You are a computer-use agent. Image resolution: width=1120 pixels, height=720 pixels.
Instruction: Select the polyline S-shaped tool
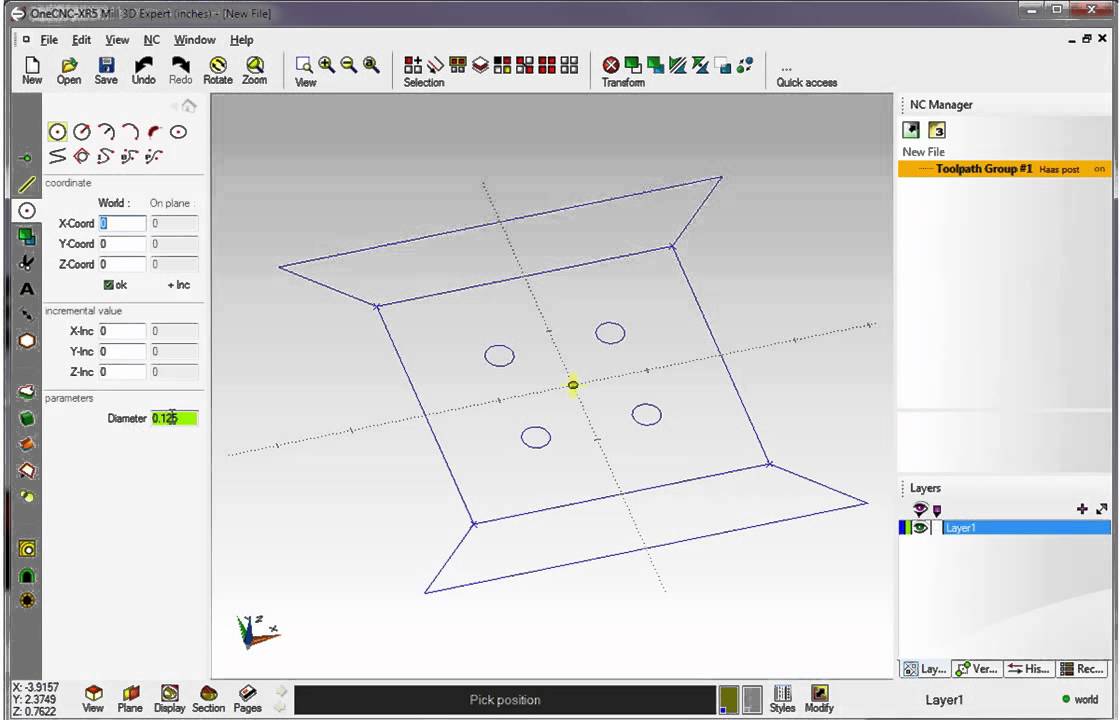pos(57,156)
